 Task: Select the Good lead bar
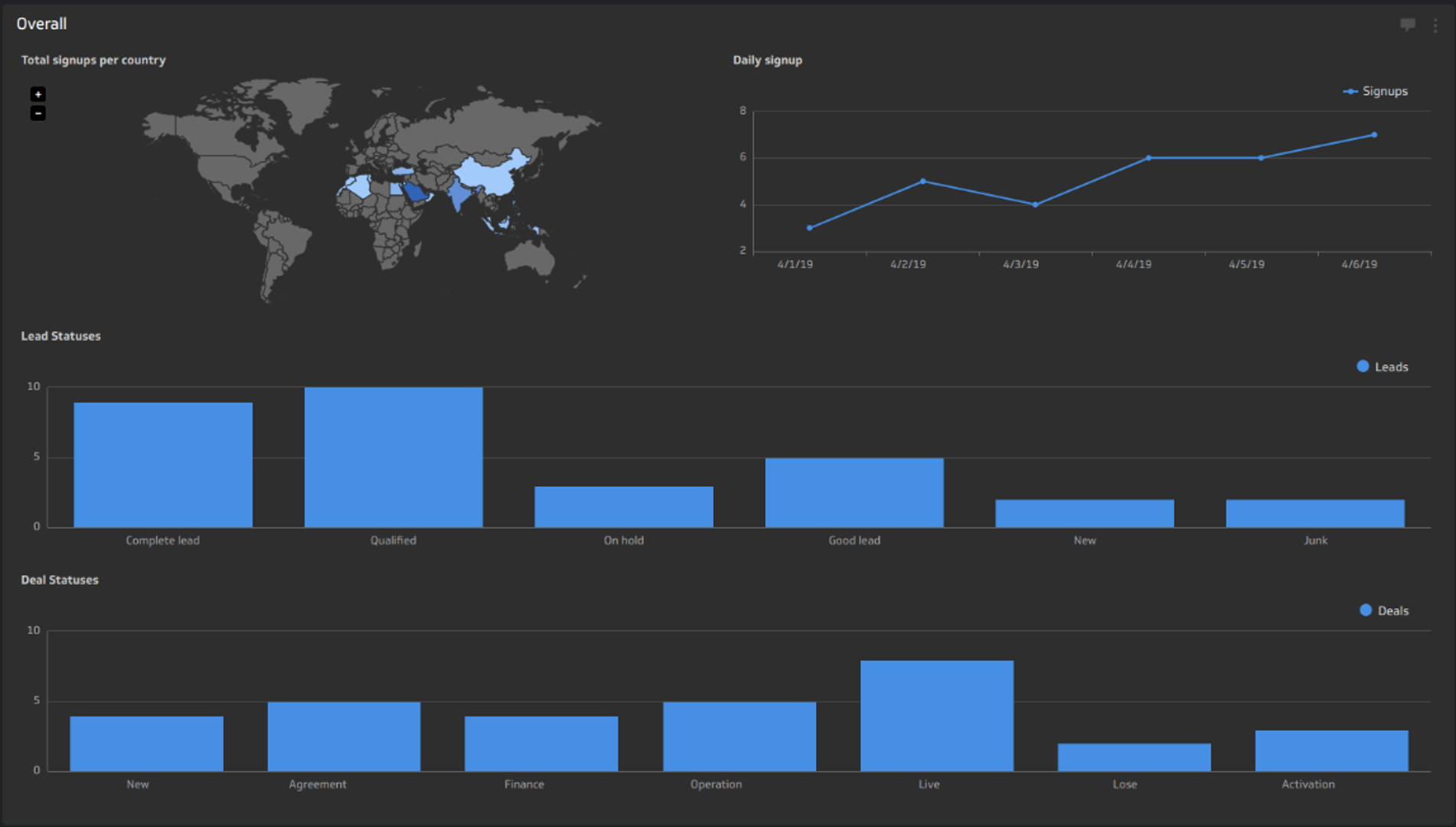pyautogui.click(x=854, y=492)
